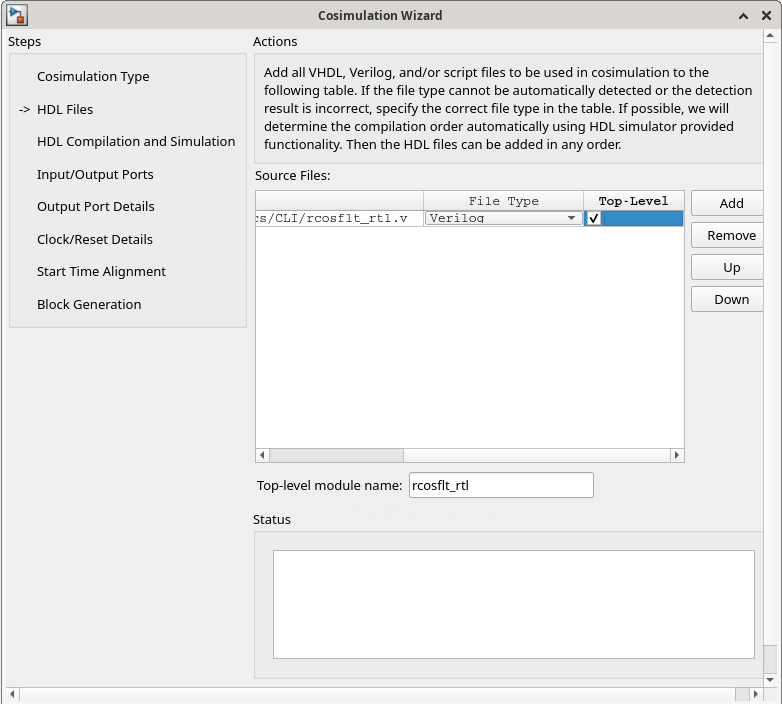Viewport: 782px width, 704px height.
Task: Click the window maximize caret icon
Action: [744, 16]
